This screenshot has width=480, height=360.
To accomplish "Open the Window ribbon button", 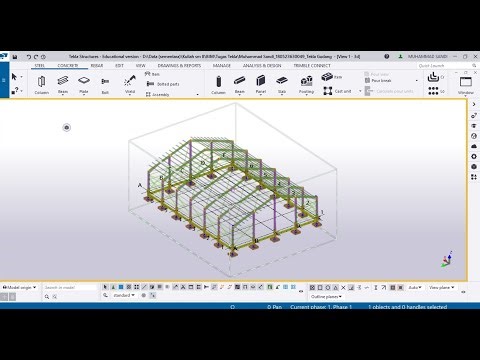I will (x=466, y=85).
